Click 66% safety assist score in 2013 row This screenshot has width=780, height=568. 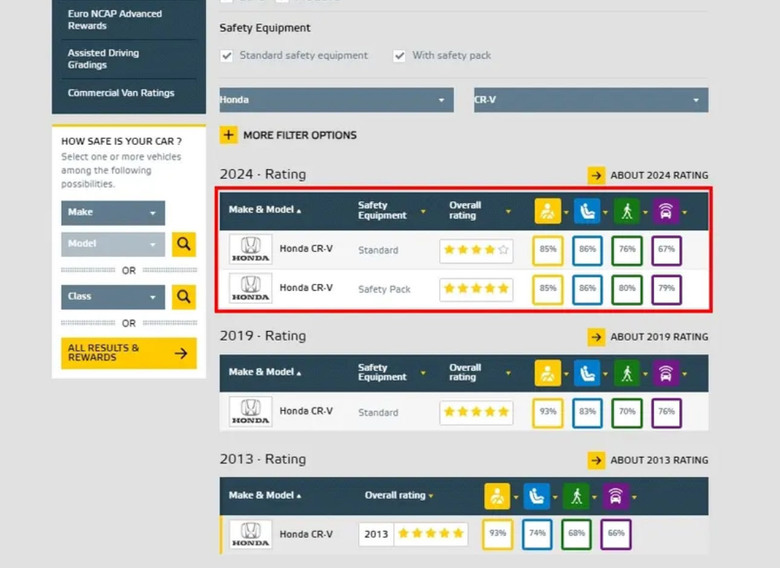616,534
